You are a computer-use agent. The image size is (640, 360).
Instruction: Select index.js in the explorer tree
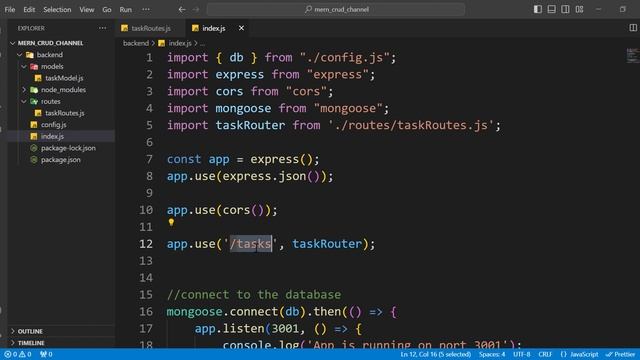(x=52, y=136)
